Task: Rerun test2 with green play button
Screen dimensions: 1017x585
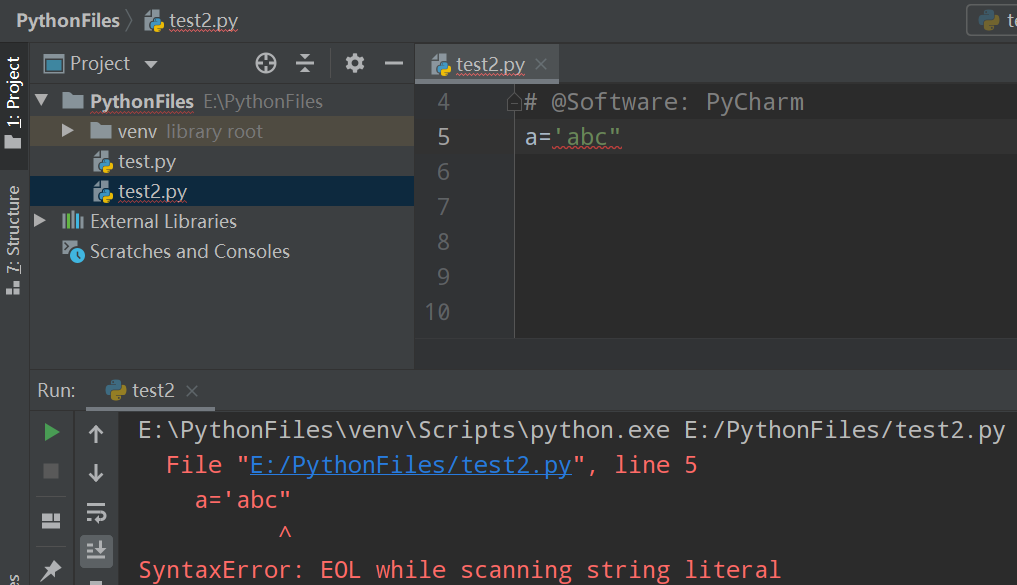Action: coord(51,433)
